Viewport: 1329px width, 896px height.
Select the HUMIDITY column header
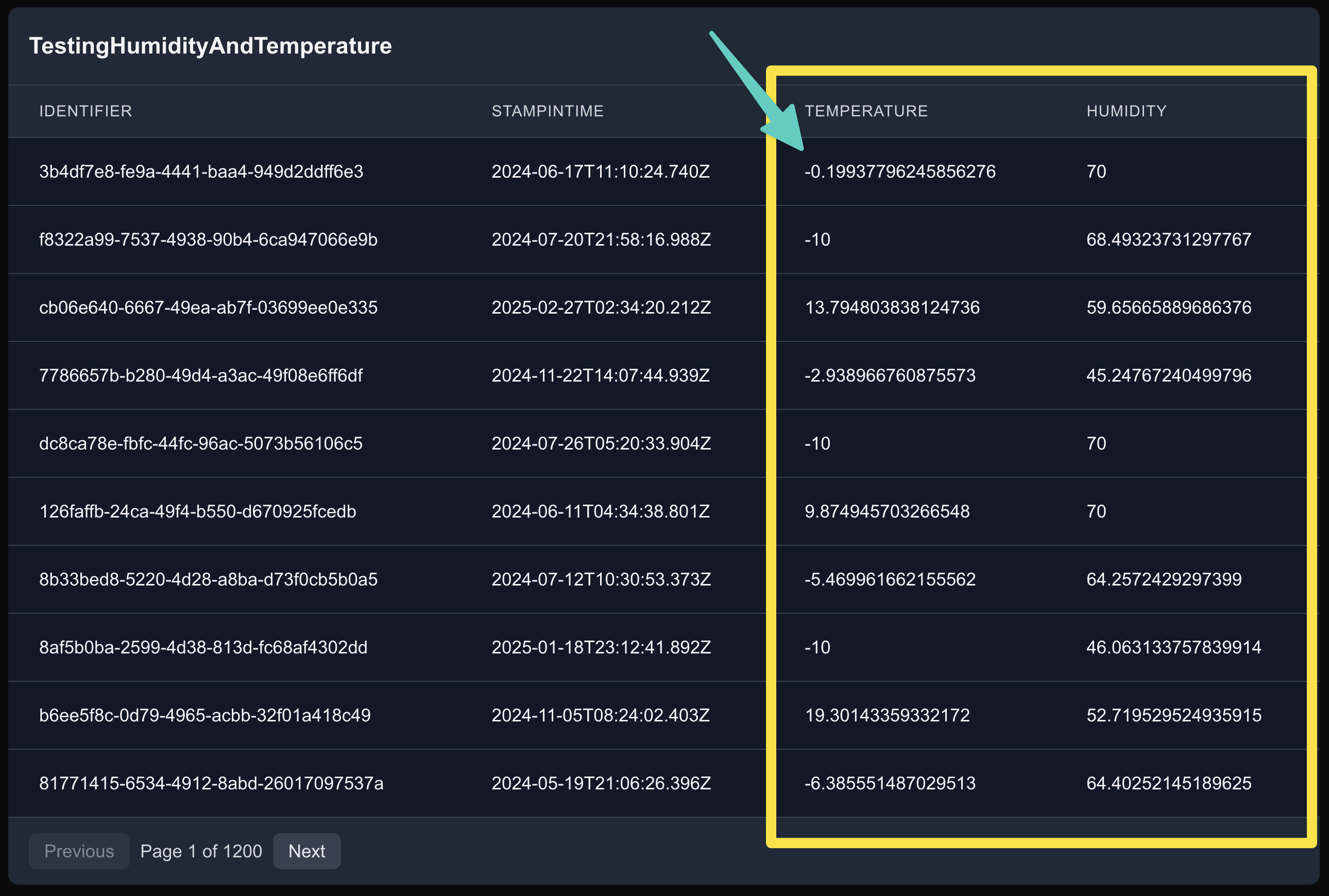click(1127, 111)
